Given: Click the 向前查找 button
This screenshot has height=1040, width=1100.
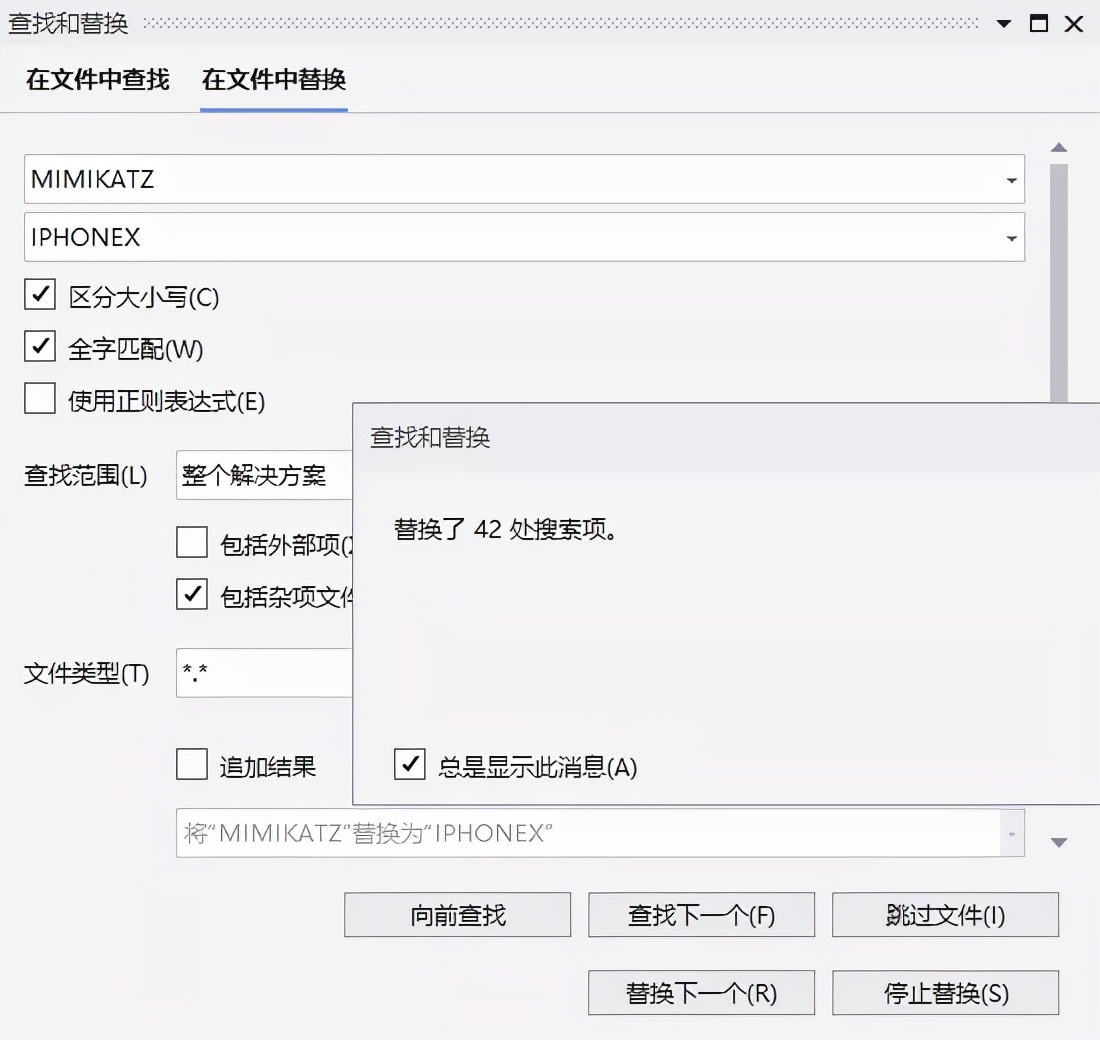Looking at the screenshot, I should coord(457,914).
